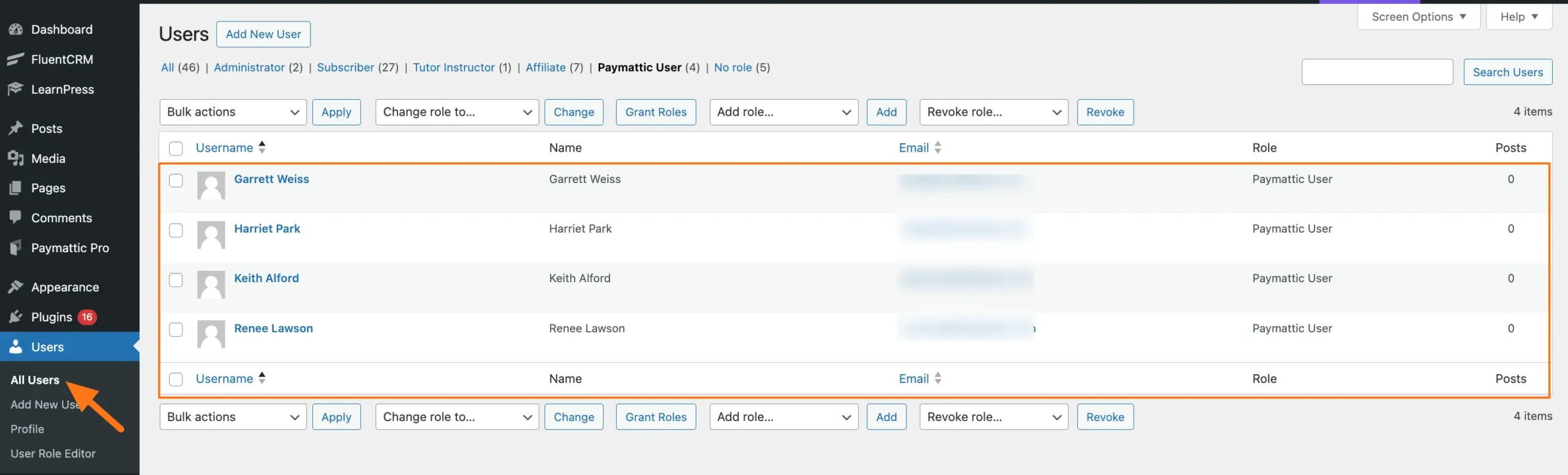
Task: Click sort arrows beside top Email header
Action: (938, 147)
